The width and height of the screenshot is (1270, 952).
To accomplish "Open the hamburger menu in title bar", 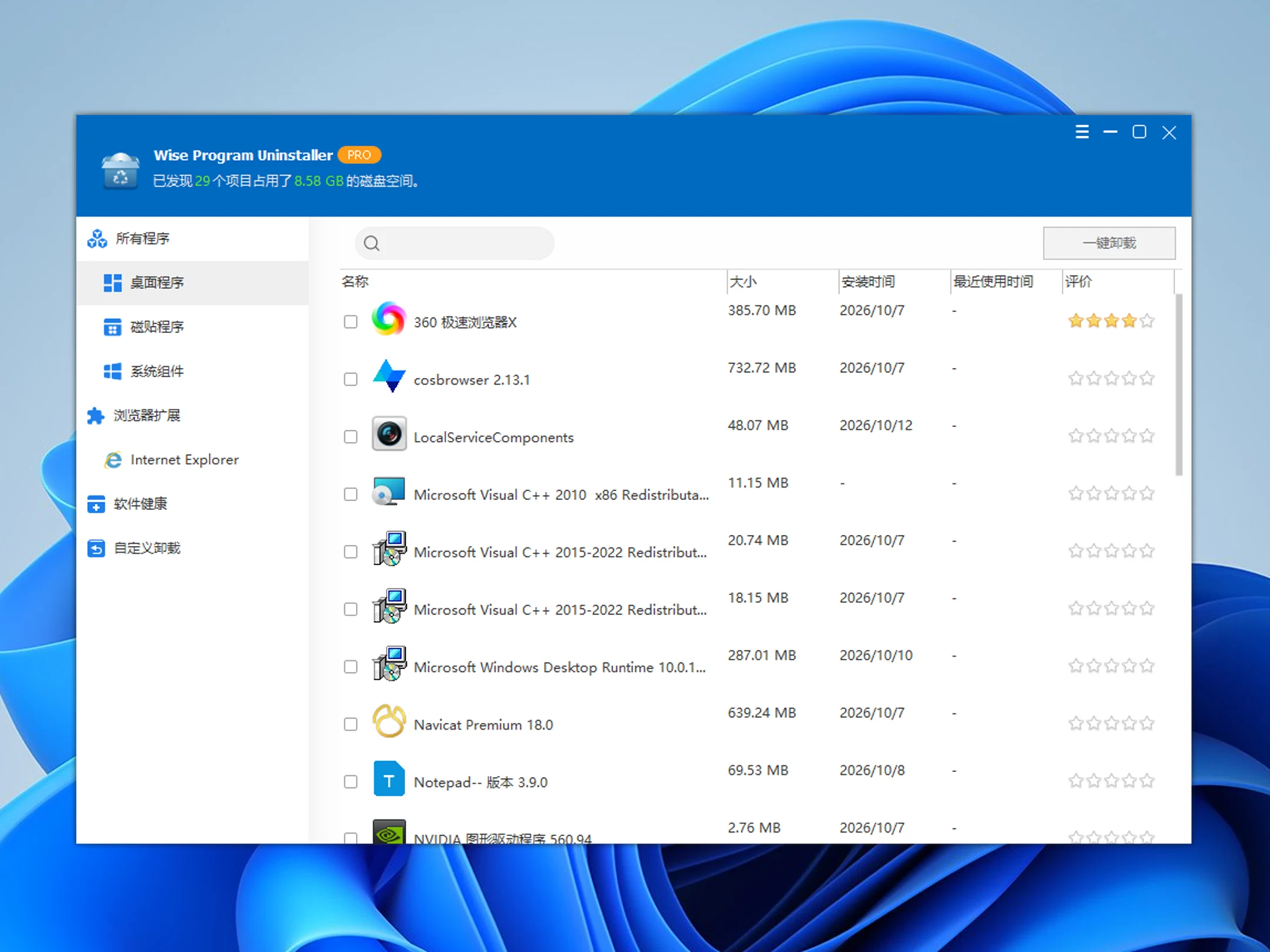I will click(1082, 132).
